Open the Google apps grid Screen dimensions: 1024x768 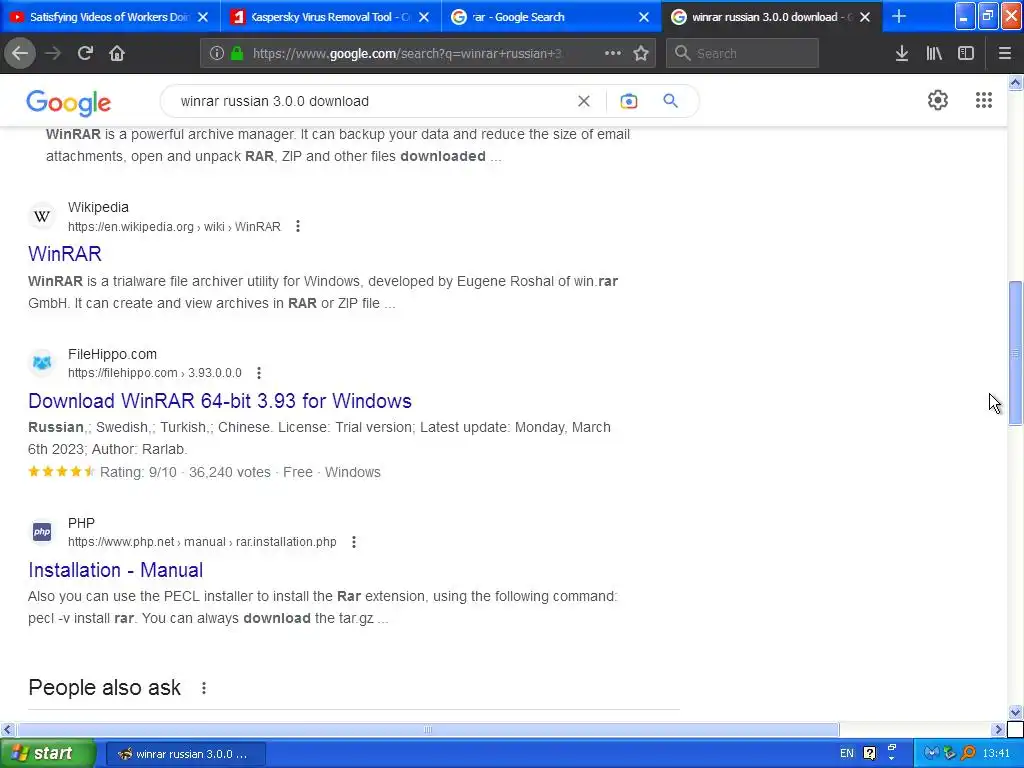coord(984,100)
